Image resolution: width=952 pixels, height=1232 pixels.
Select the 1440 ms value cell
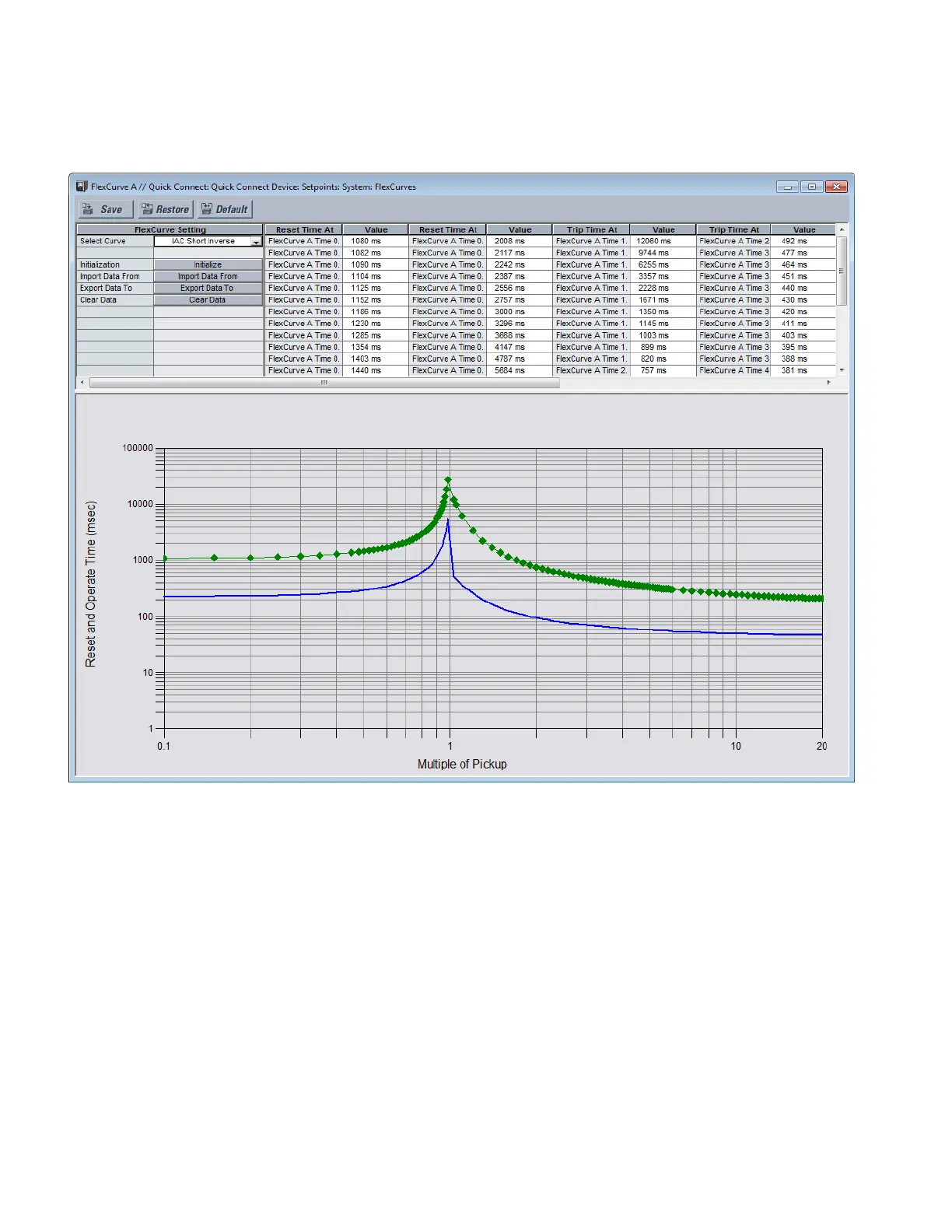pos(375,370)
